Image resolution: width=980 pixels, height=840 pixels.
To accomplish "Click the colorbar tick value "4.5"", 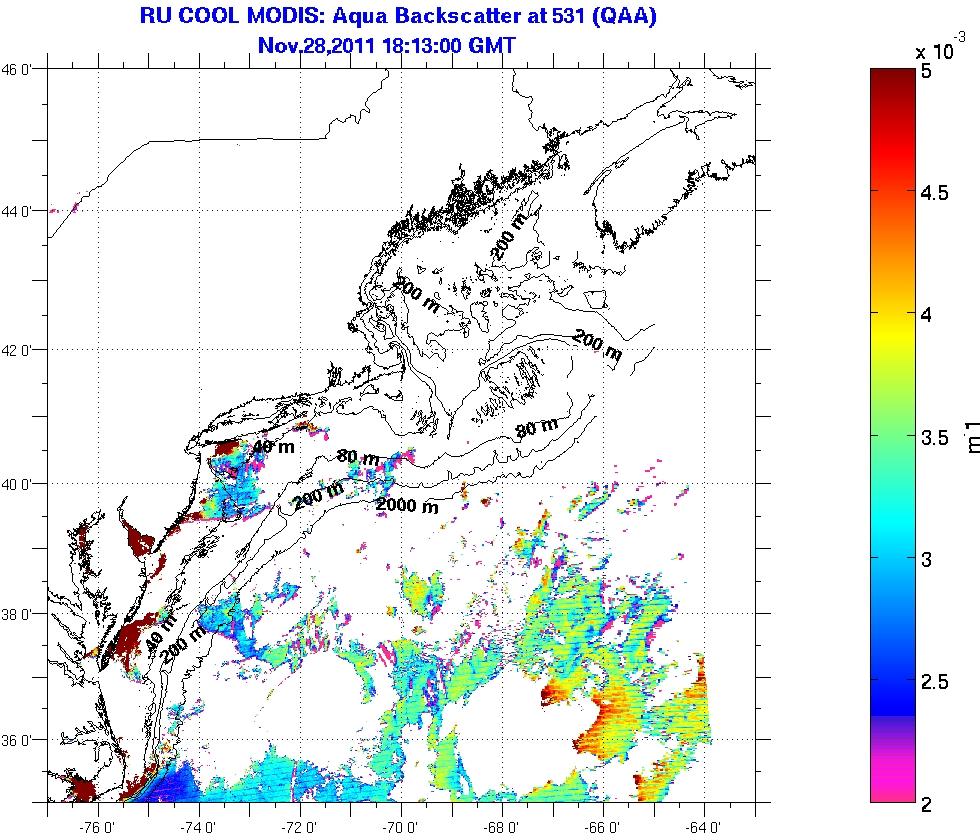I will (935, 192).
